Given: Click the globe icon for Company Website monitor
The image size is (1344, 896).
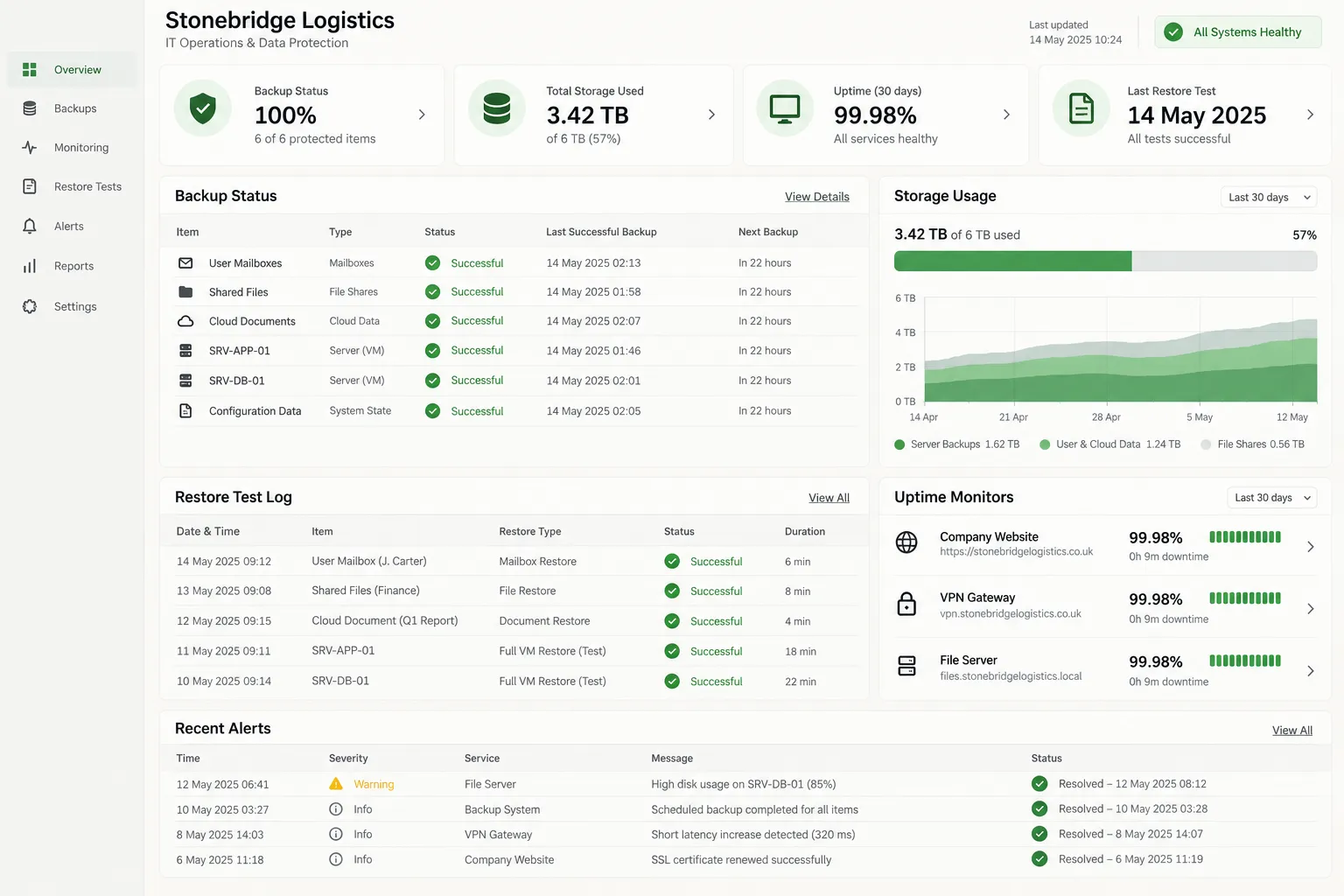Looking at the screenshot, I should [906, 542].
